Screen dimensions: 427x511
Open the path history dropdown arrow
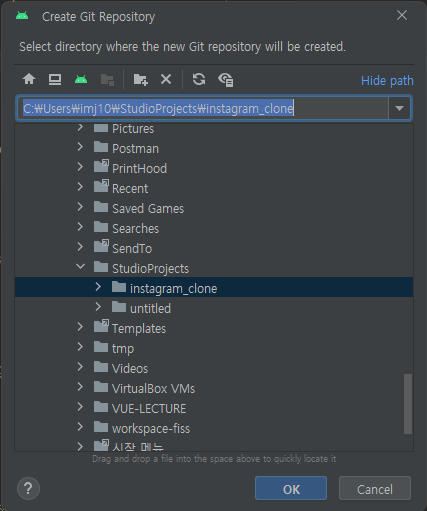399,108
